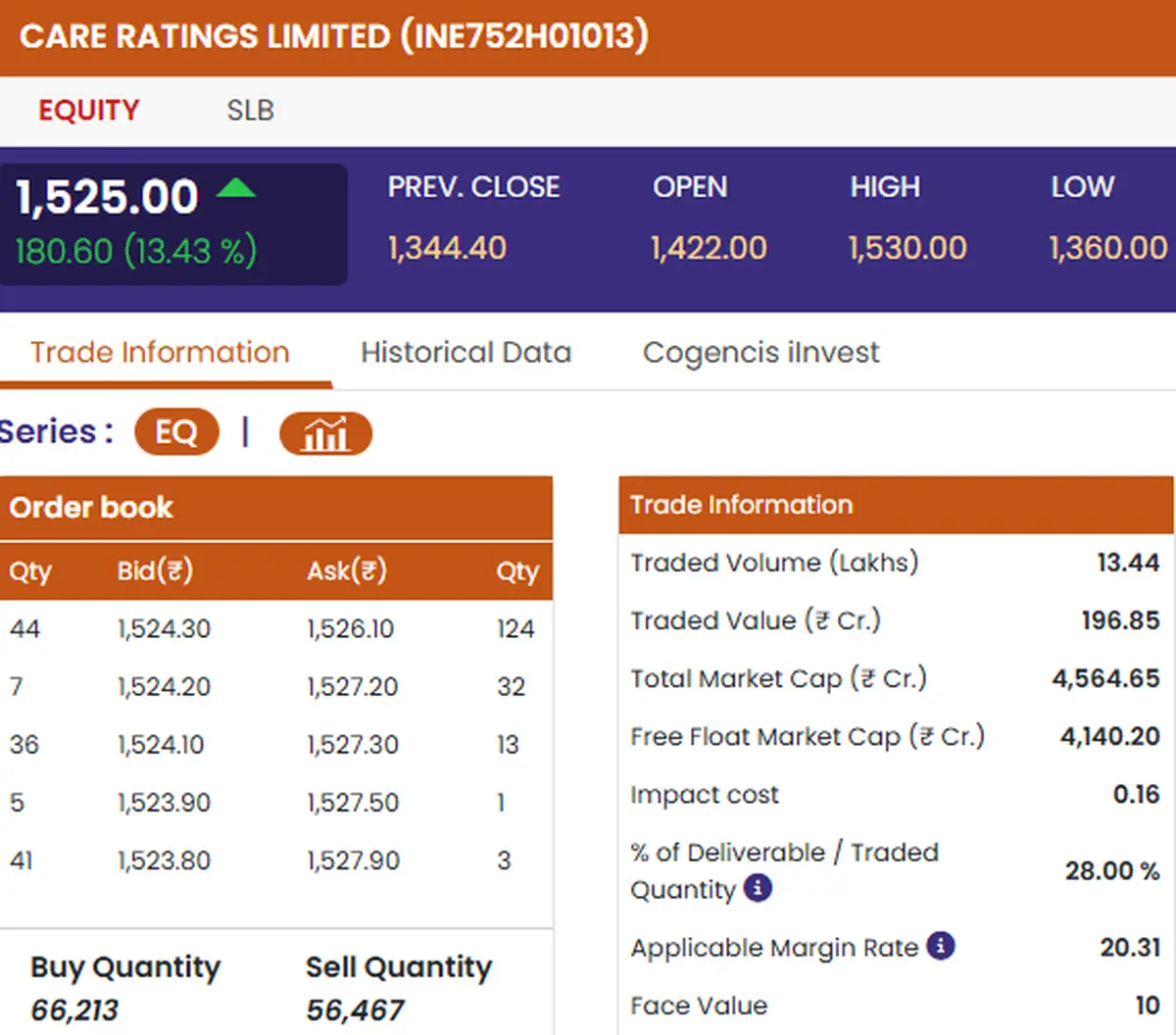This screenshot has width=1176, height=1035.
Task: Click bid price 1,524.20
Action: (164, 686)
